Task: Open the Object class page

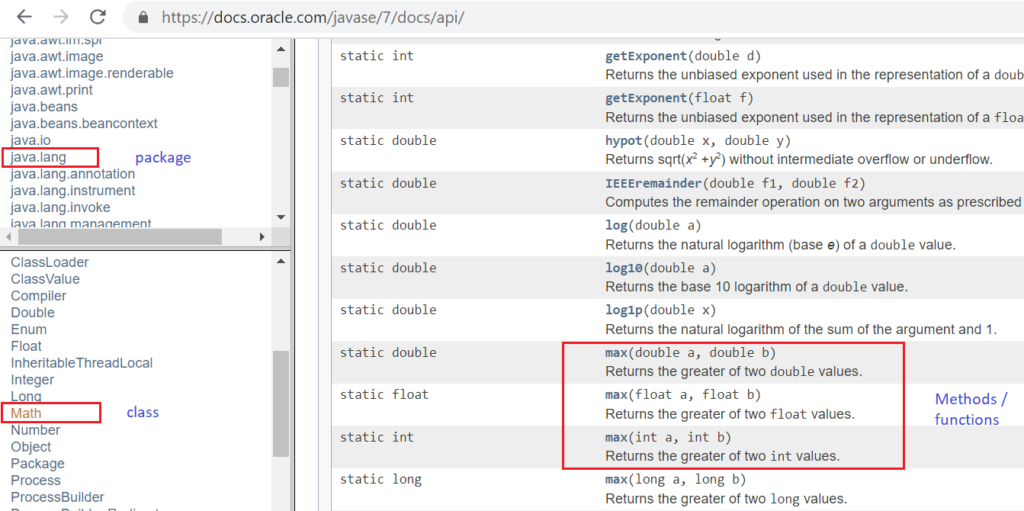Action: click(x=31, y=447)
